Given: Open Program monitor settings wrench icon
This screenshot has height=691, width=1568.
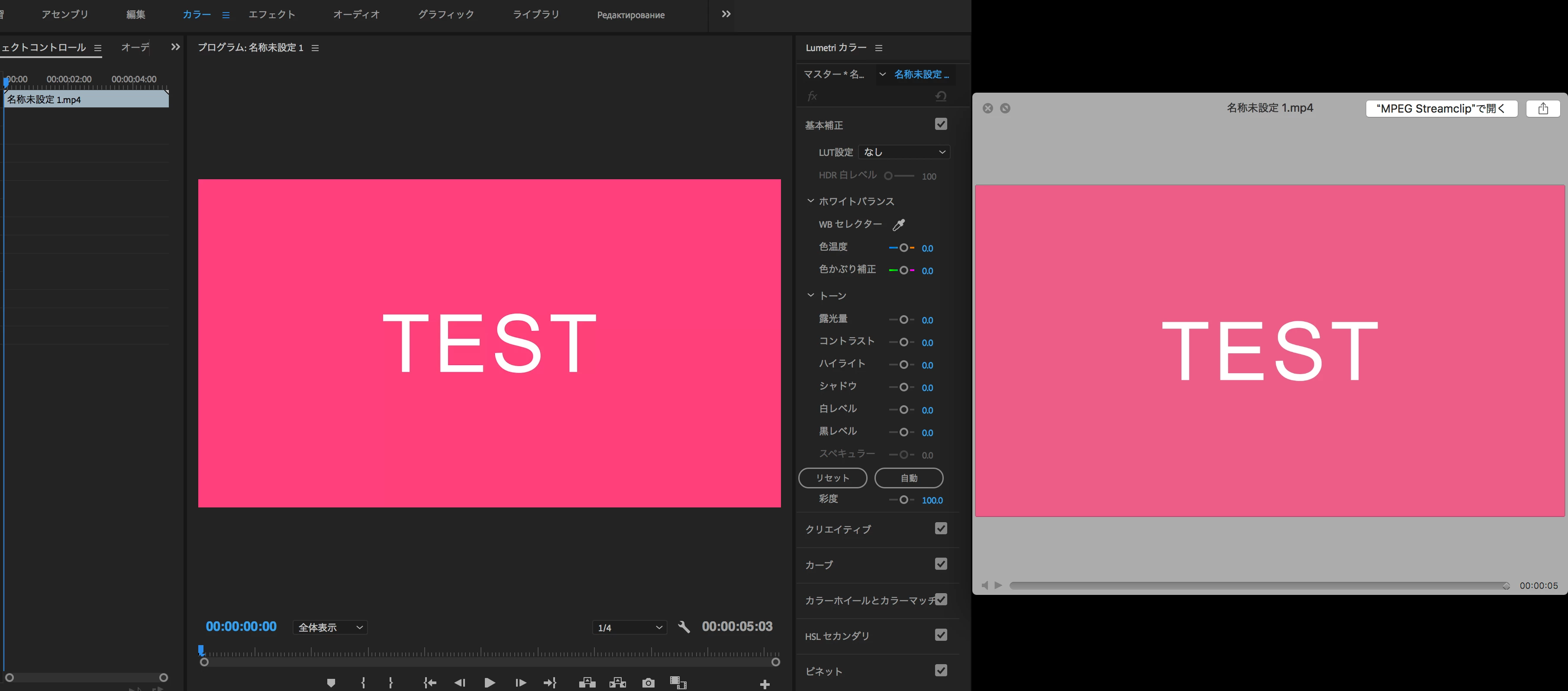Looking at the screenshot, I should (x=684, y=627).
